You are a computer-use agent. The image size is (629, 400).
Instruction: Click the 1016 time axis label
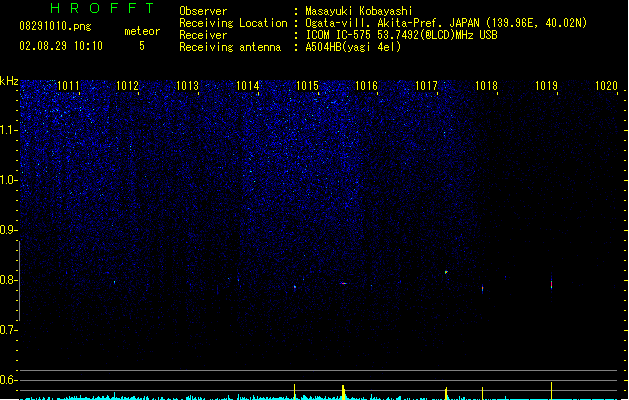pyautogui.click(x=367, y=86)
